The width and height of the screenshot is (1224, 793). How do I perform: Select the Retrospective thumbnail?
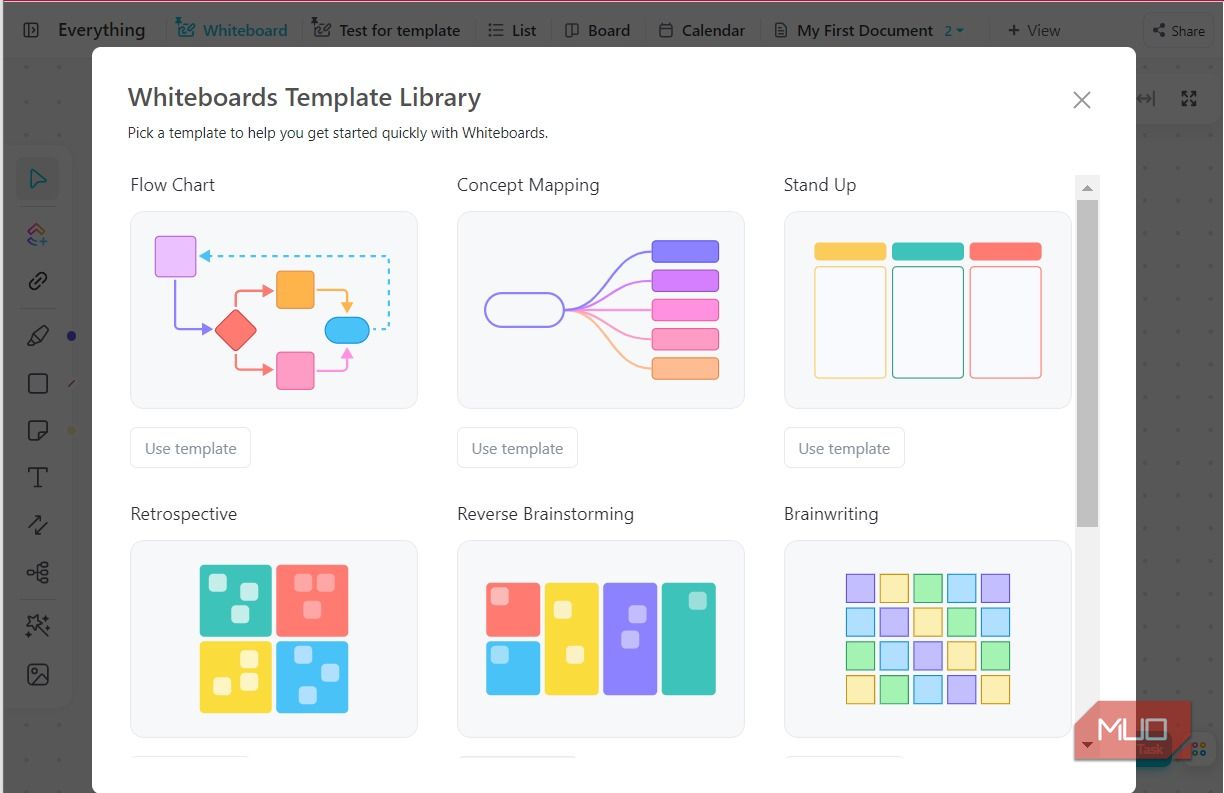tap(274, 639)
